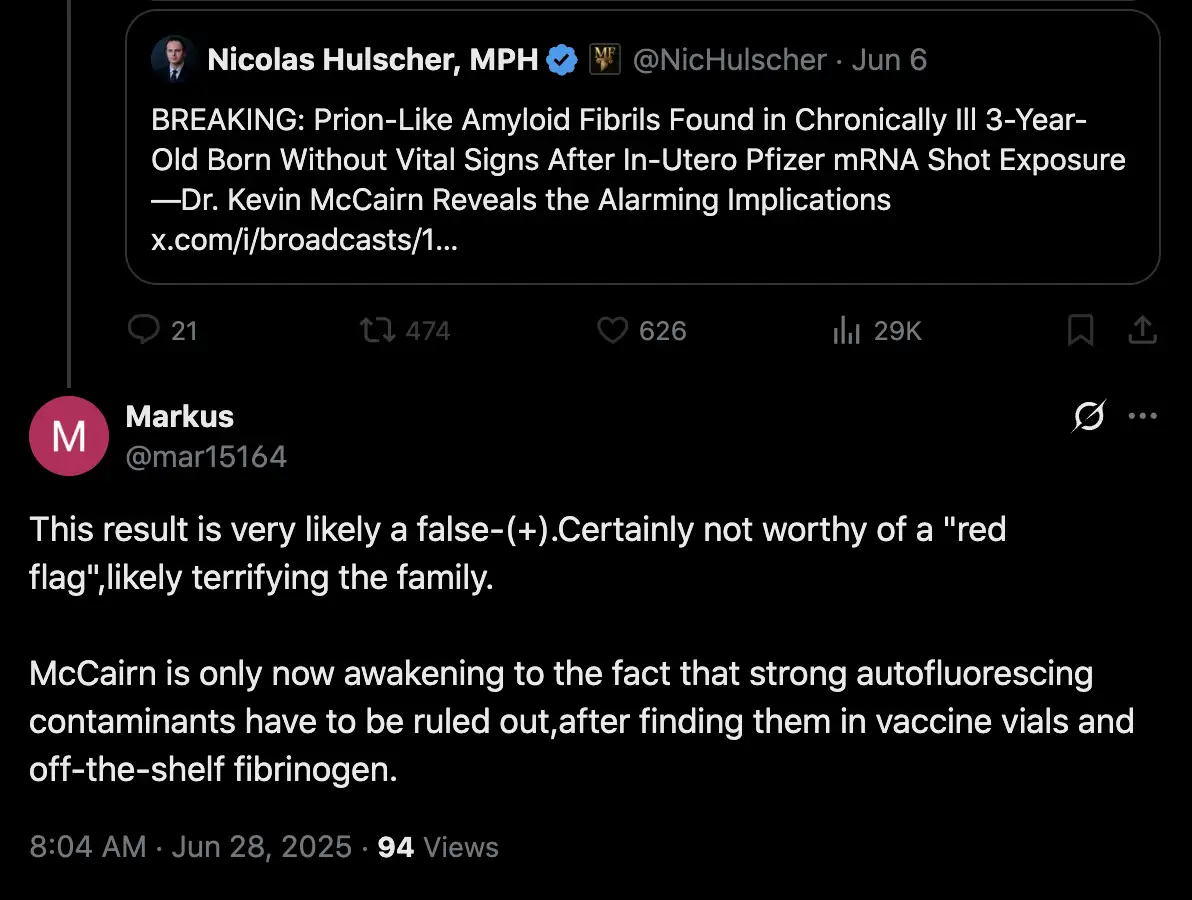Open quoted post via its headline text
Screen dimensions: 1192x900
pos(638,160)
